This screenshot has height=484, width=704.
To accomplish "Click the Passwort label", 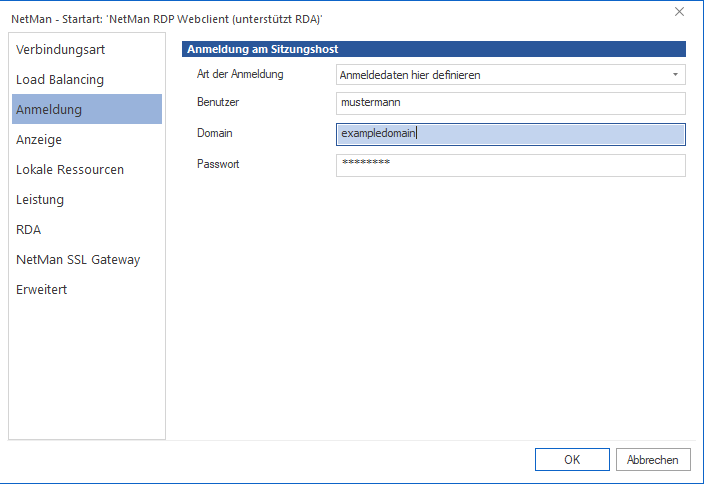I will pos(218,164).
